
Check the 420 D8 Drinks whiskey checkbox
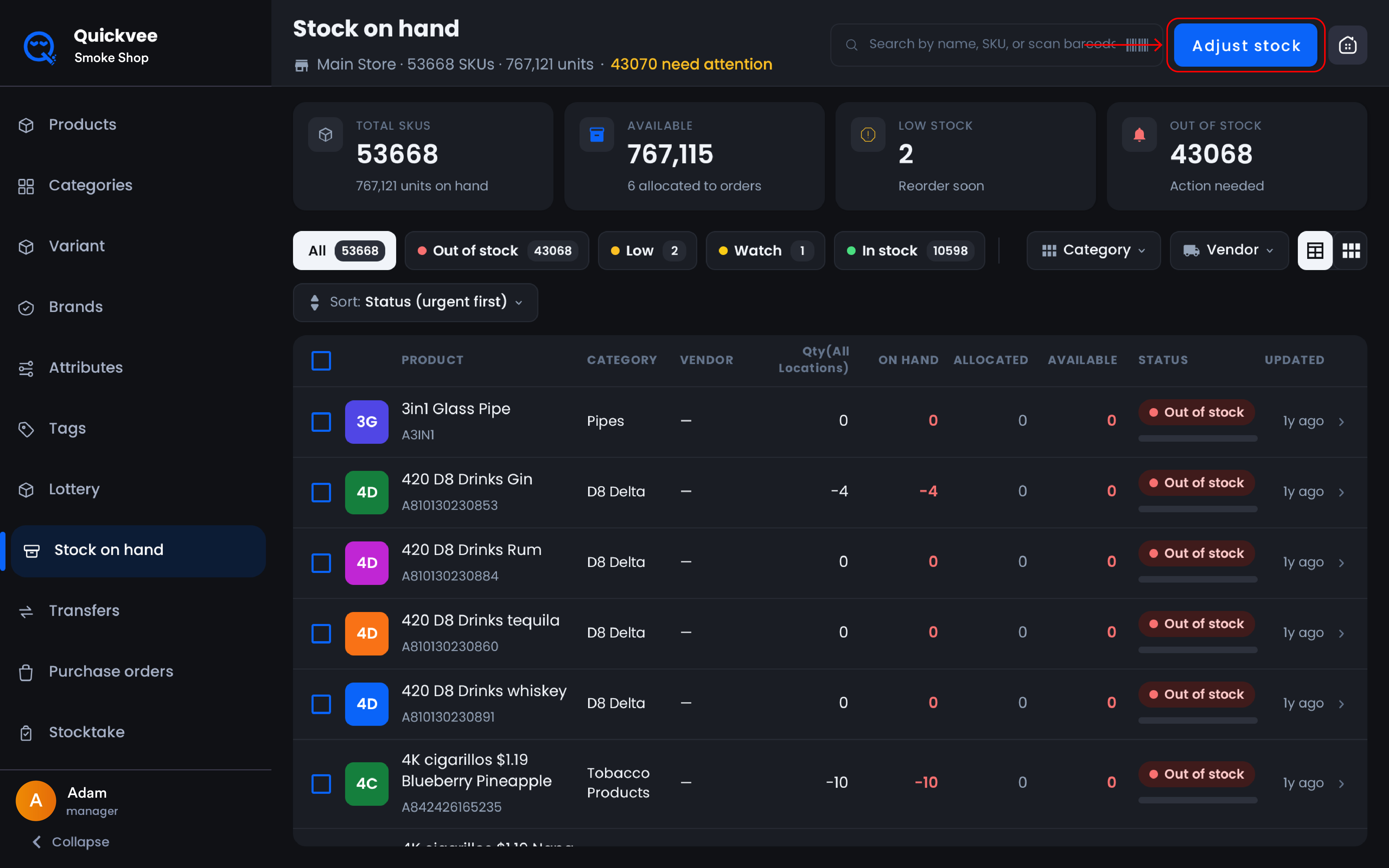(321, 704)
